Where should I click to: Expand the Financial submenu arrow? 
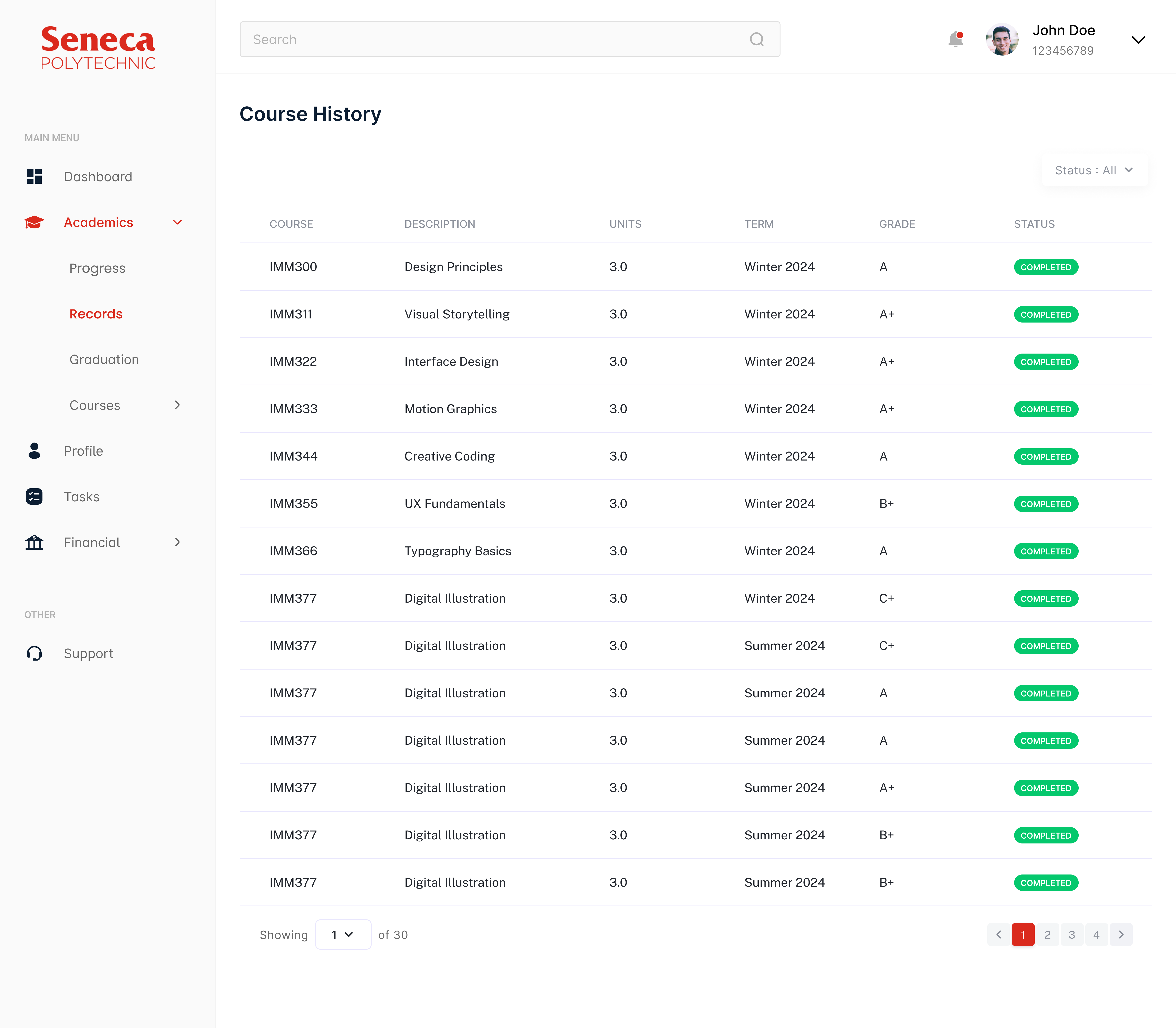[177, 542]
